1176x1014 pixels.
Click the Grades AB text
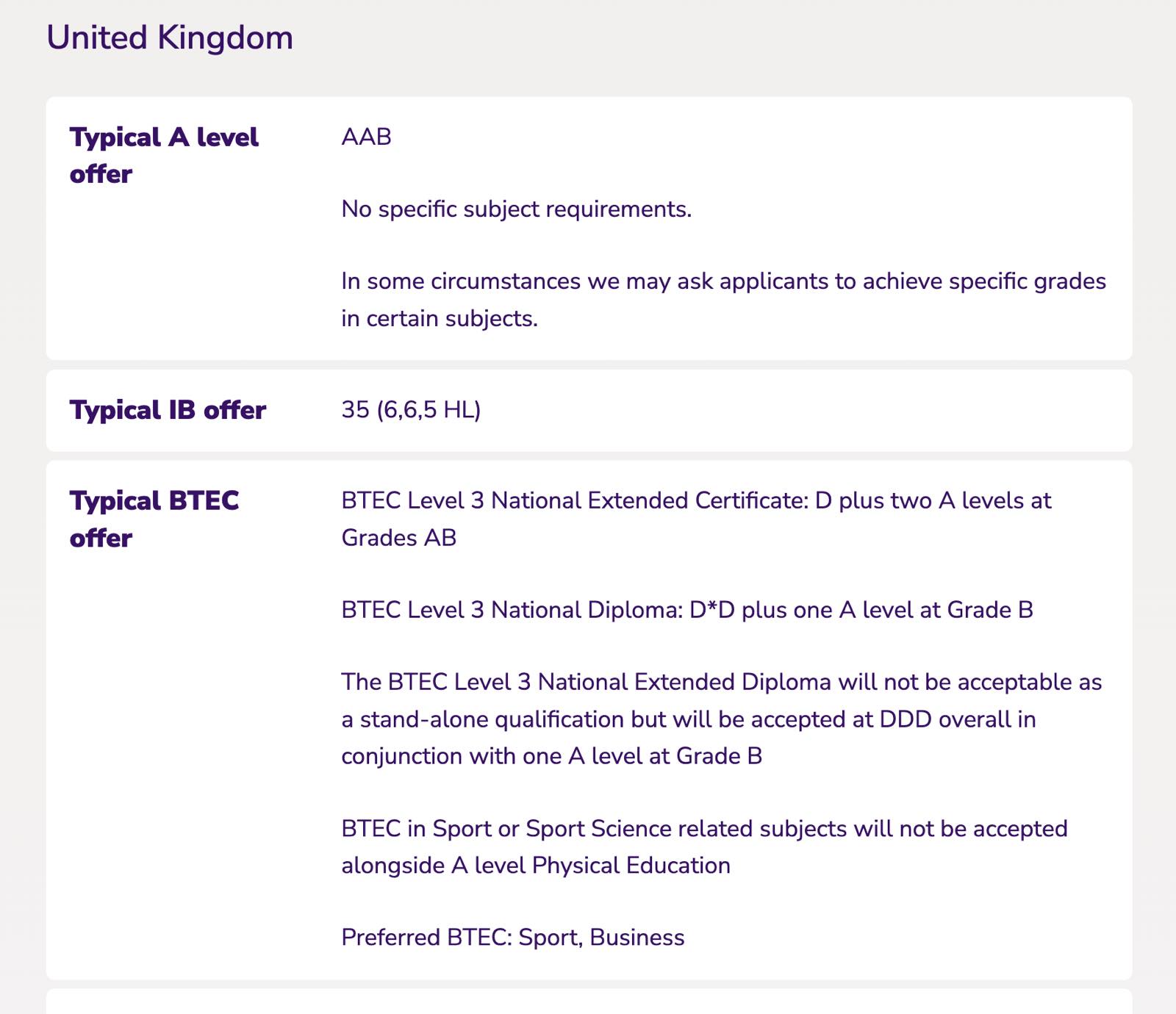[x=399, y=538]
